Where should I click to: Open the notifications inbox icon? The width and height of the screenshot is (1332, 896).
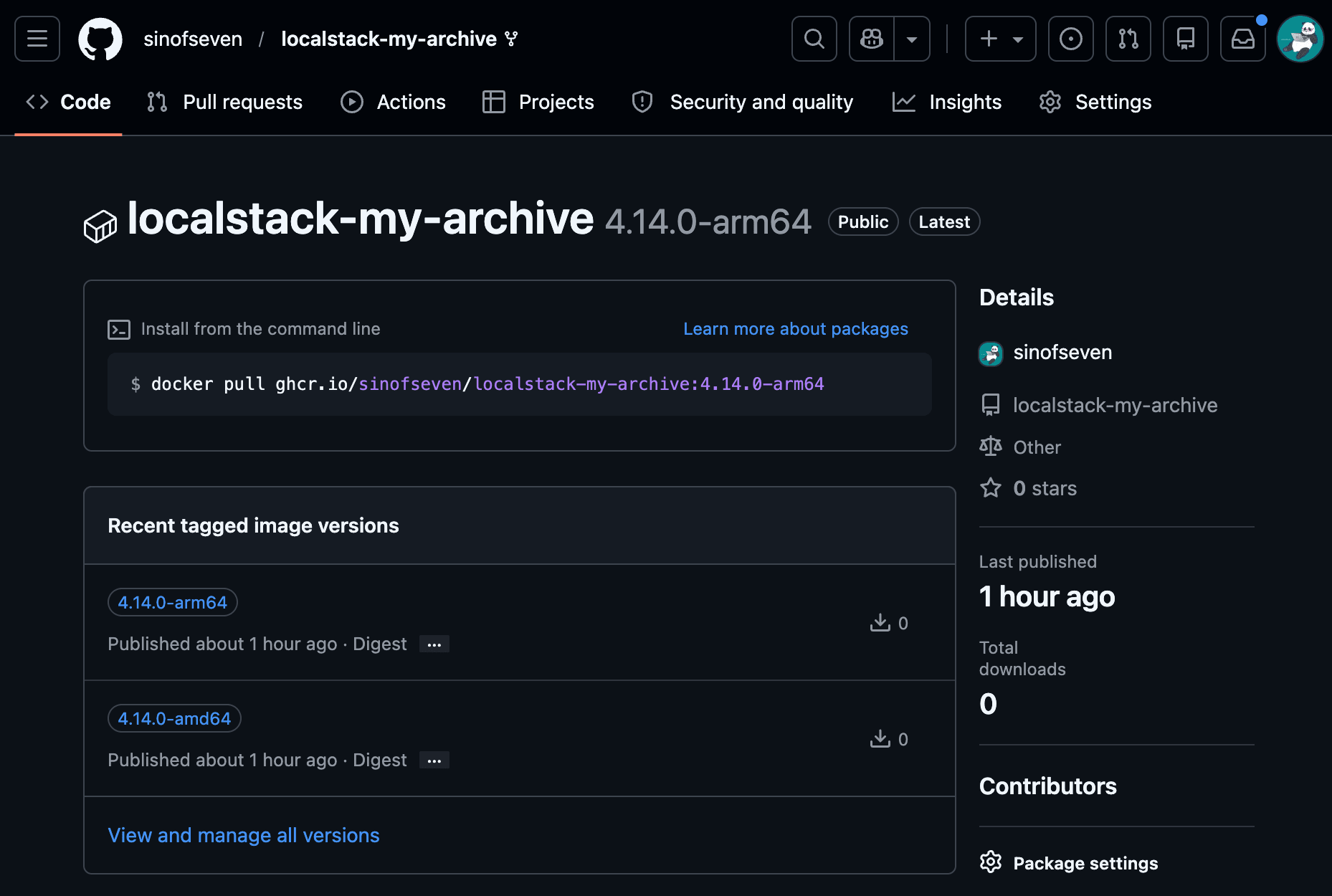(x=1242, y=39)
